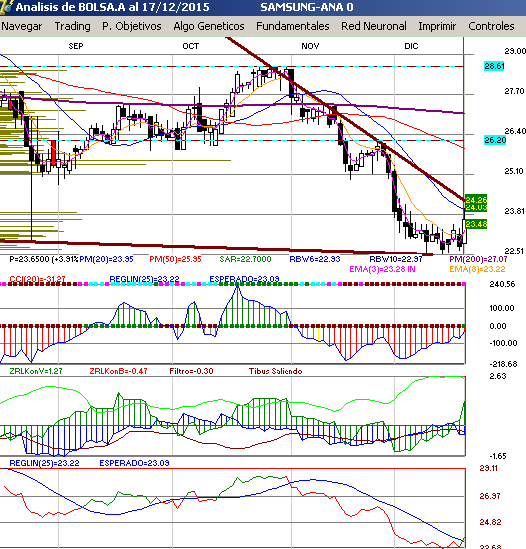
Task: Open the Controles menu
Action: point(491,26)
